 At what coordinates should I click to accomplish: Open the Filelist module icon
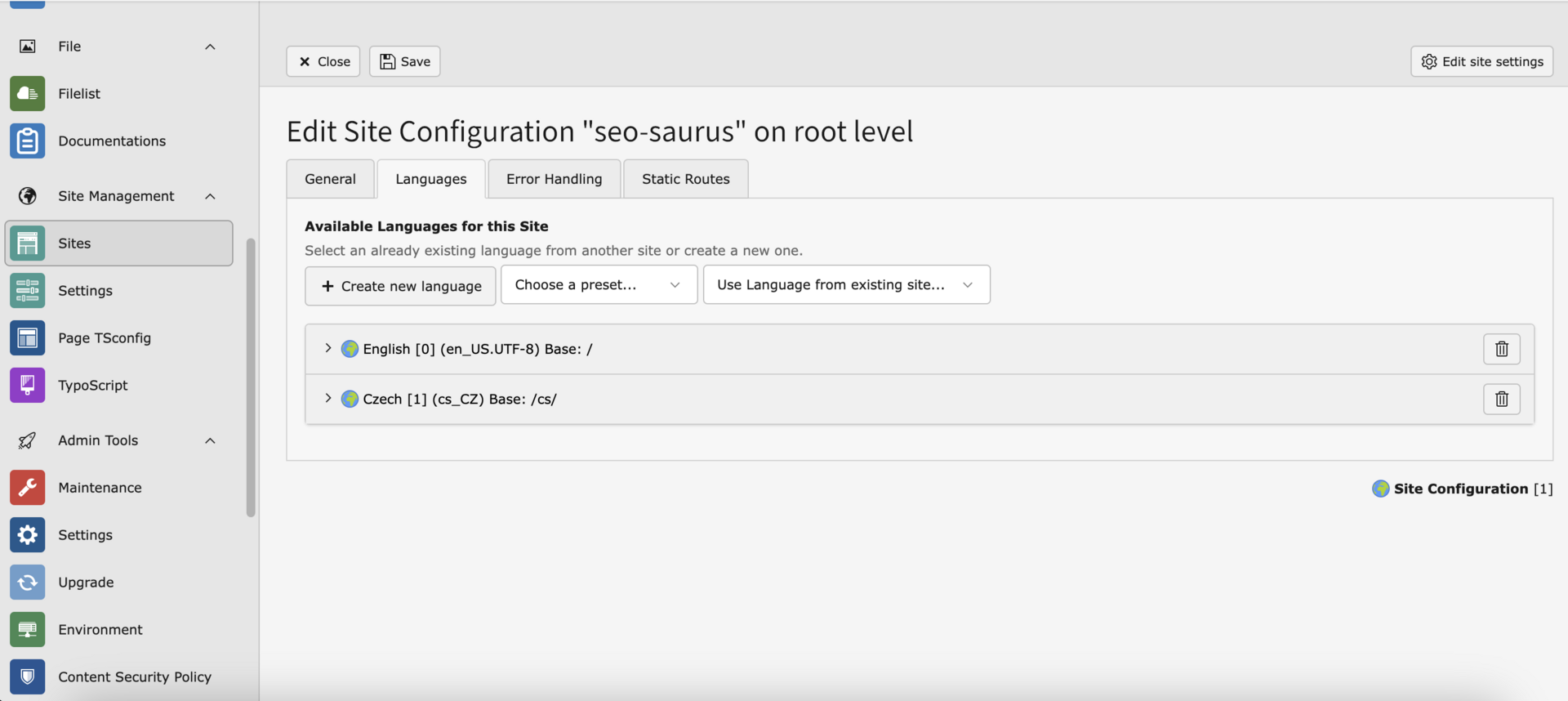tap(27, 93)
